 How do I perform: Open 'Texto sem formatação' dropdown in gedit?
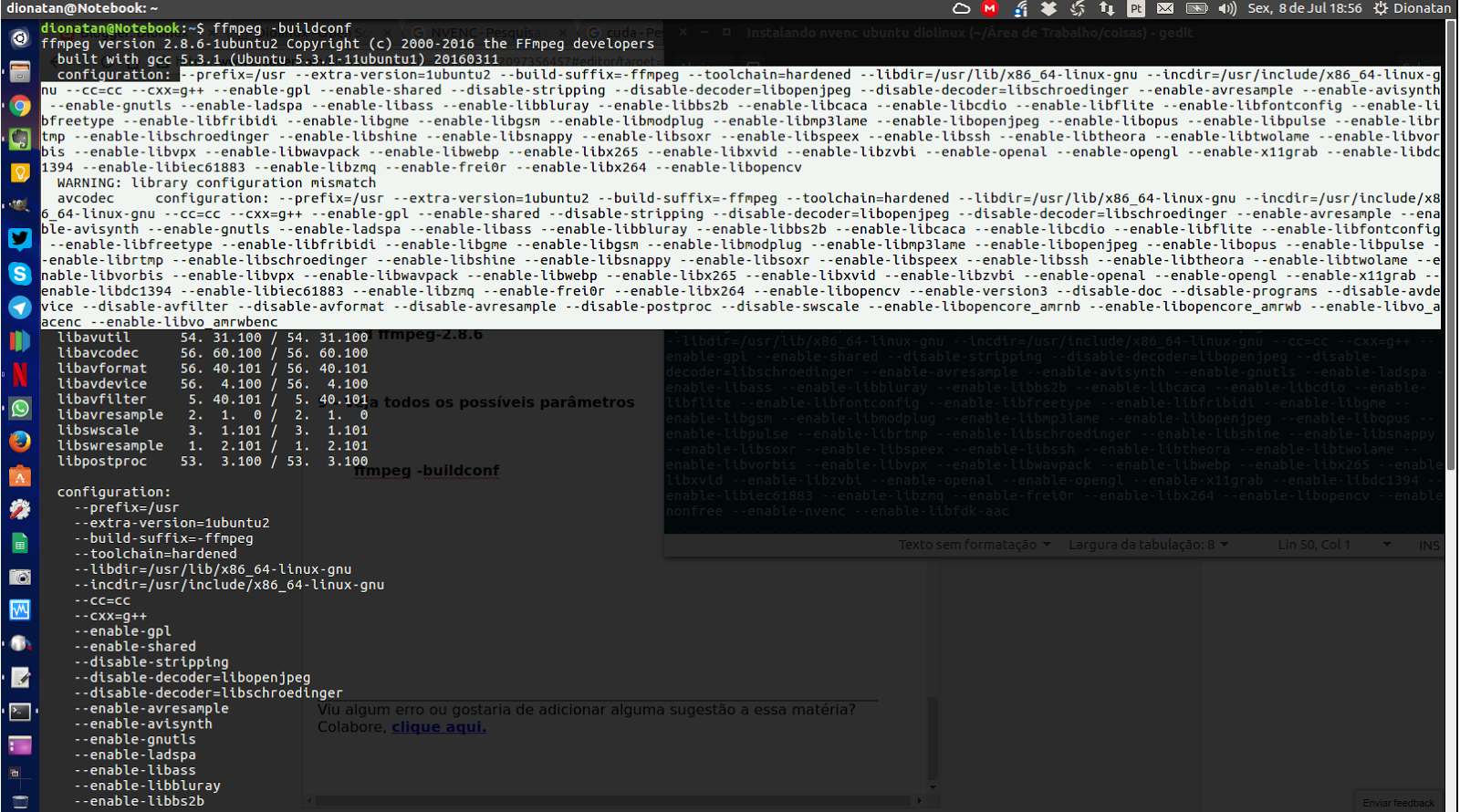(974, 545)
